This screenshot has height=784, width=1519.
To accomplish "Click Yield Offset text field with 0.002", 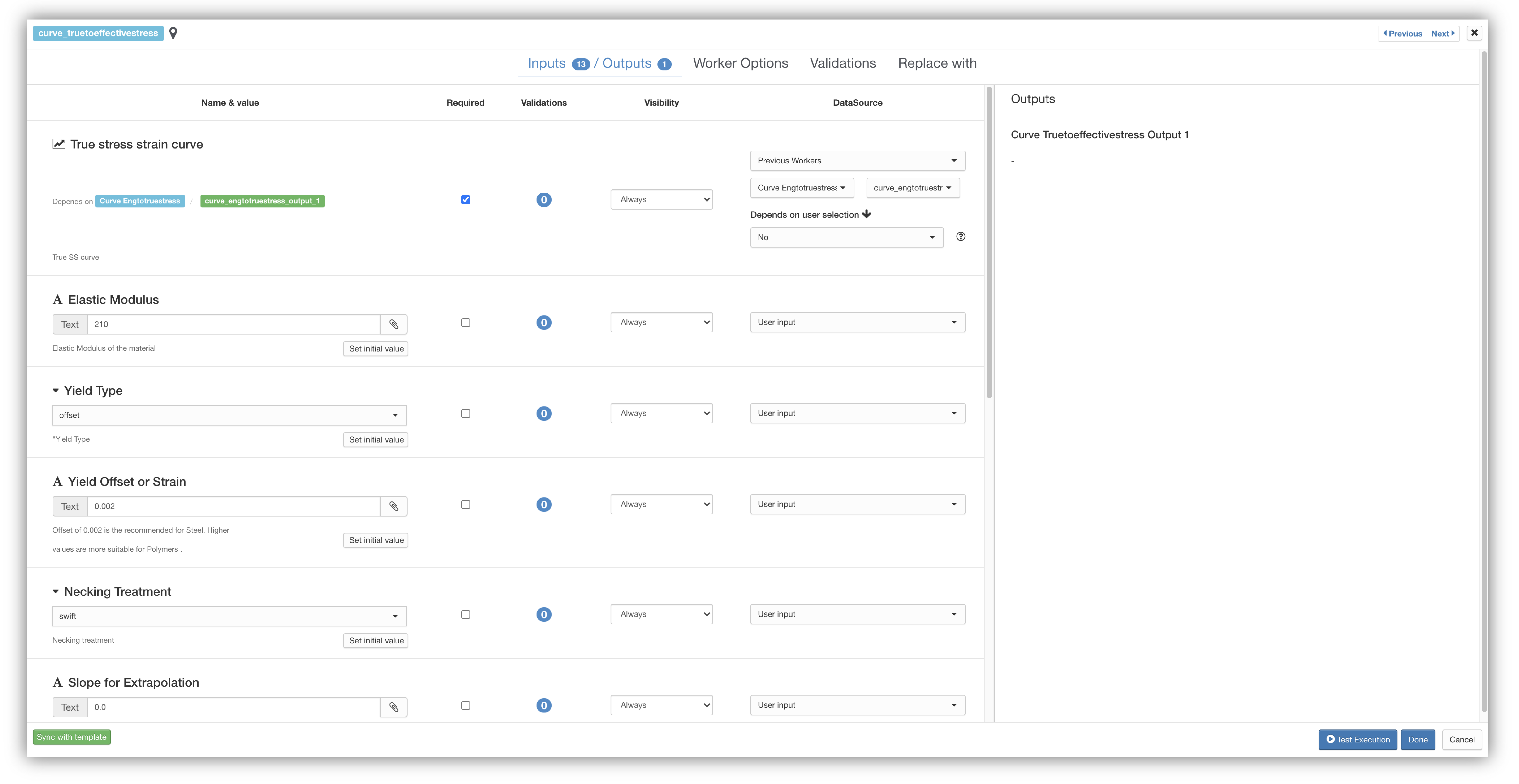I will click(x=234, y=506).
